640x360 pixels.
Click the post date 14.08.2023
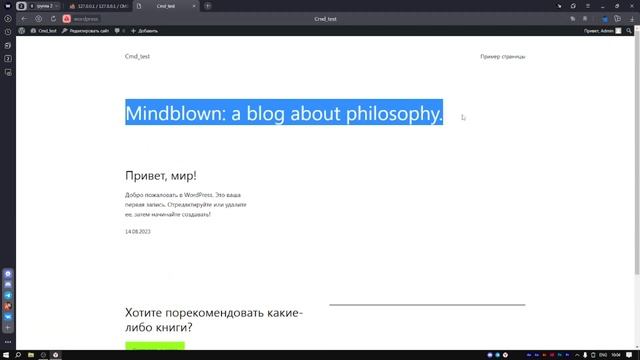138,231
